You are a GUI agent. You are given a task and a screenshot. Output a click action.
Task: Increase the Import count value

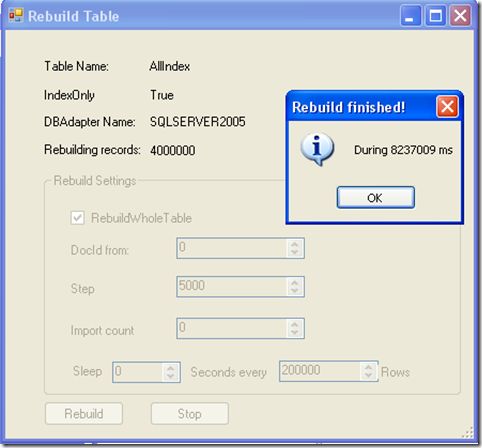[294, 324]
